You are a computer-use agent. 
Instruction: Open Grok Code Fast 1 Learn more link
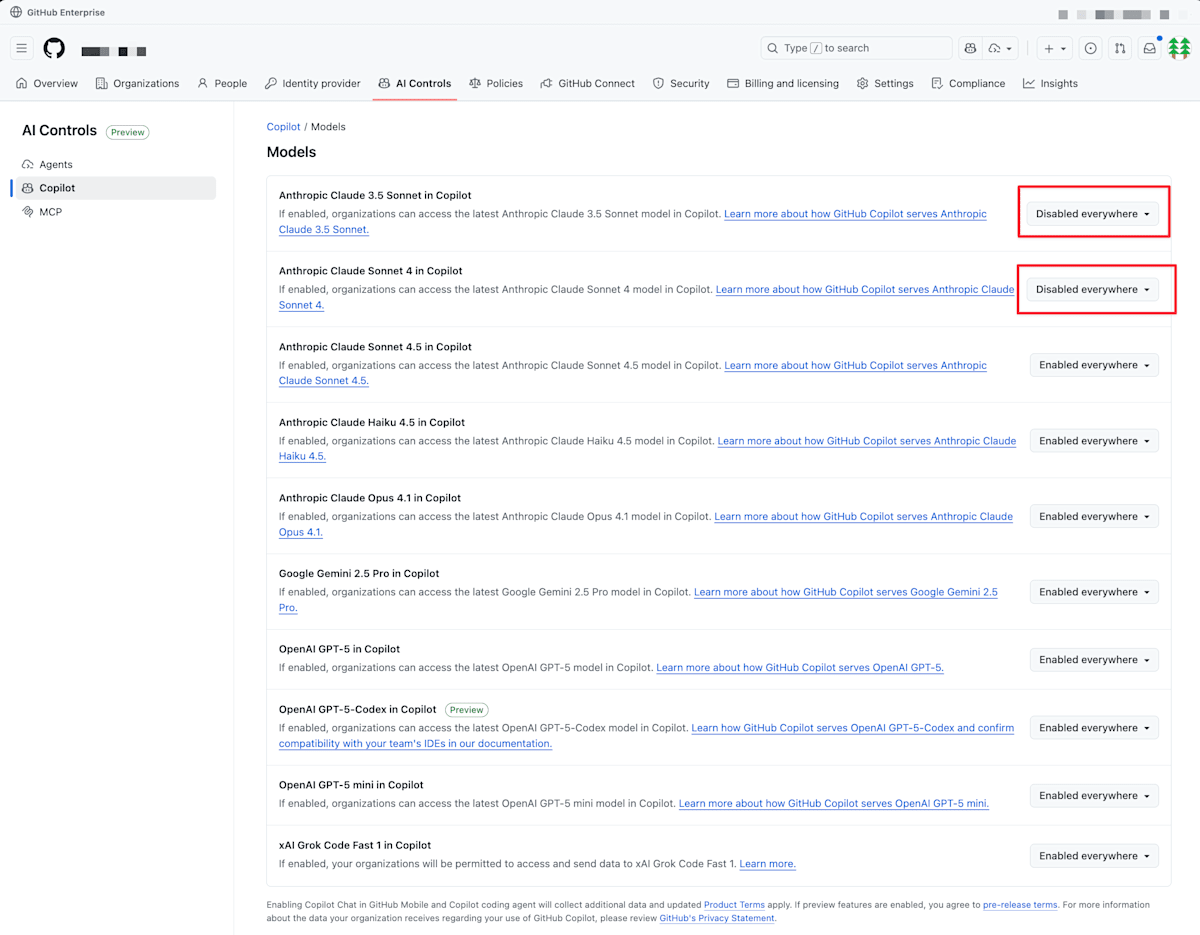pos(767,864)
